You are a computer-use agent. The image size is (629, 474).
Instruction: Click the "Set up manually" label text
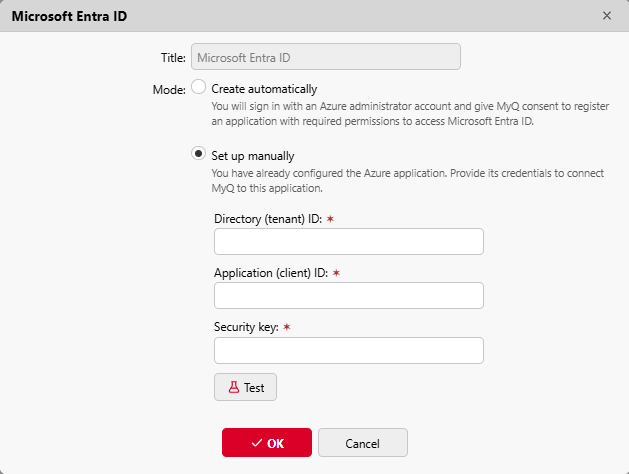point(253,156)
